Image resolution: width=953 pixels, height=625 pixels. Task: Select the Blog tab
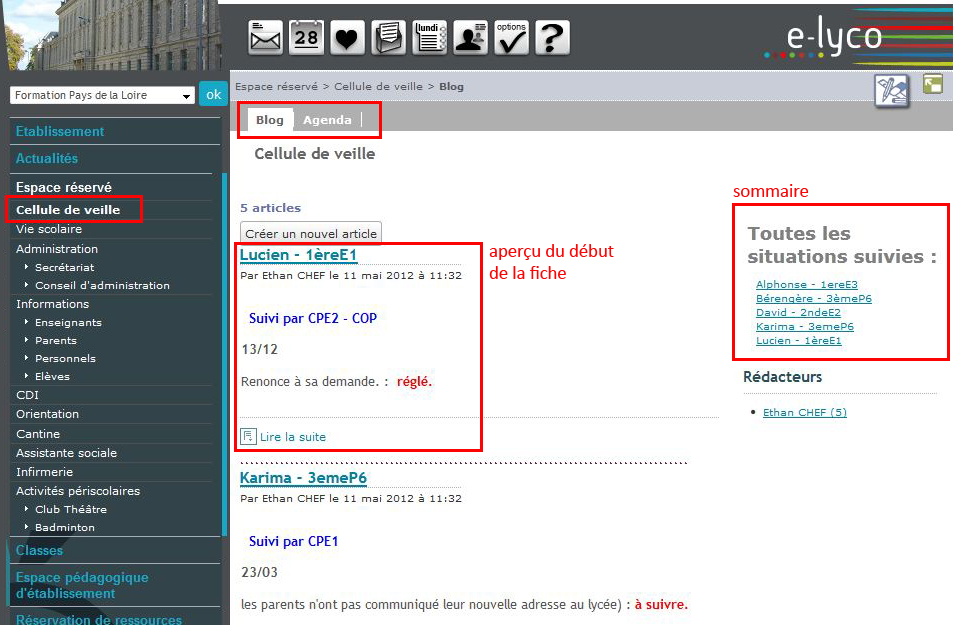tap(269, 120)
